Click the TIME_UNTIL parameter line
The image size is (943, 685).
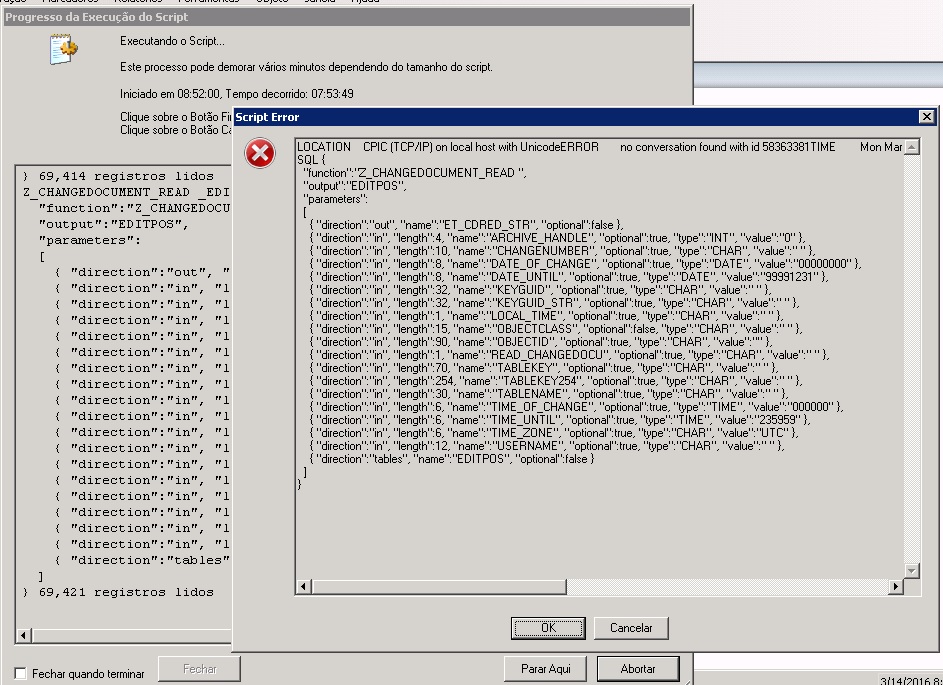pyautogui.click(x=560, y=420)
